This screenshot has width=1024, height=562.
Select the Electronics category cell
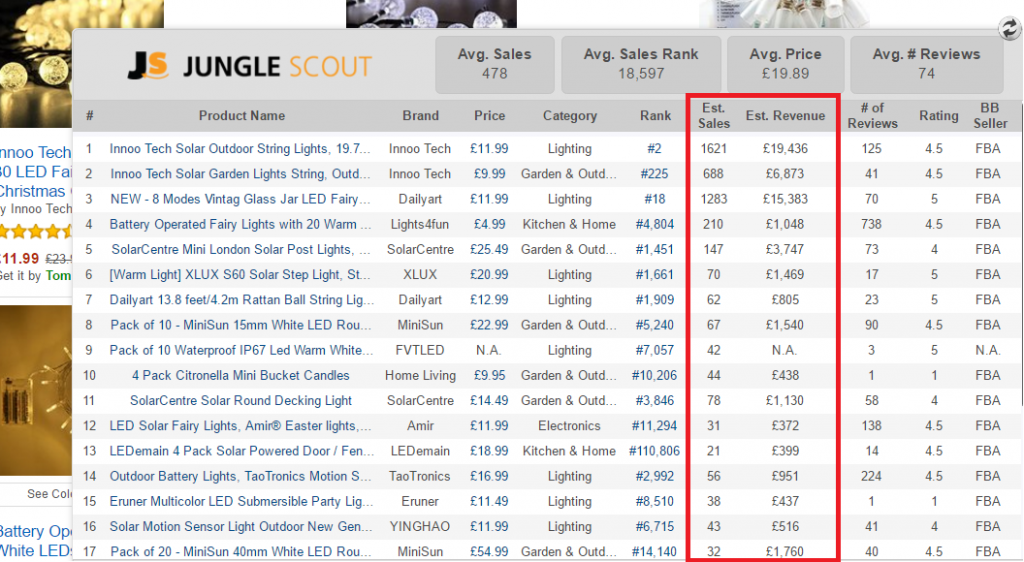coord(569,426)
